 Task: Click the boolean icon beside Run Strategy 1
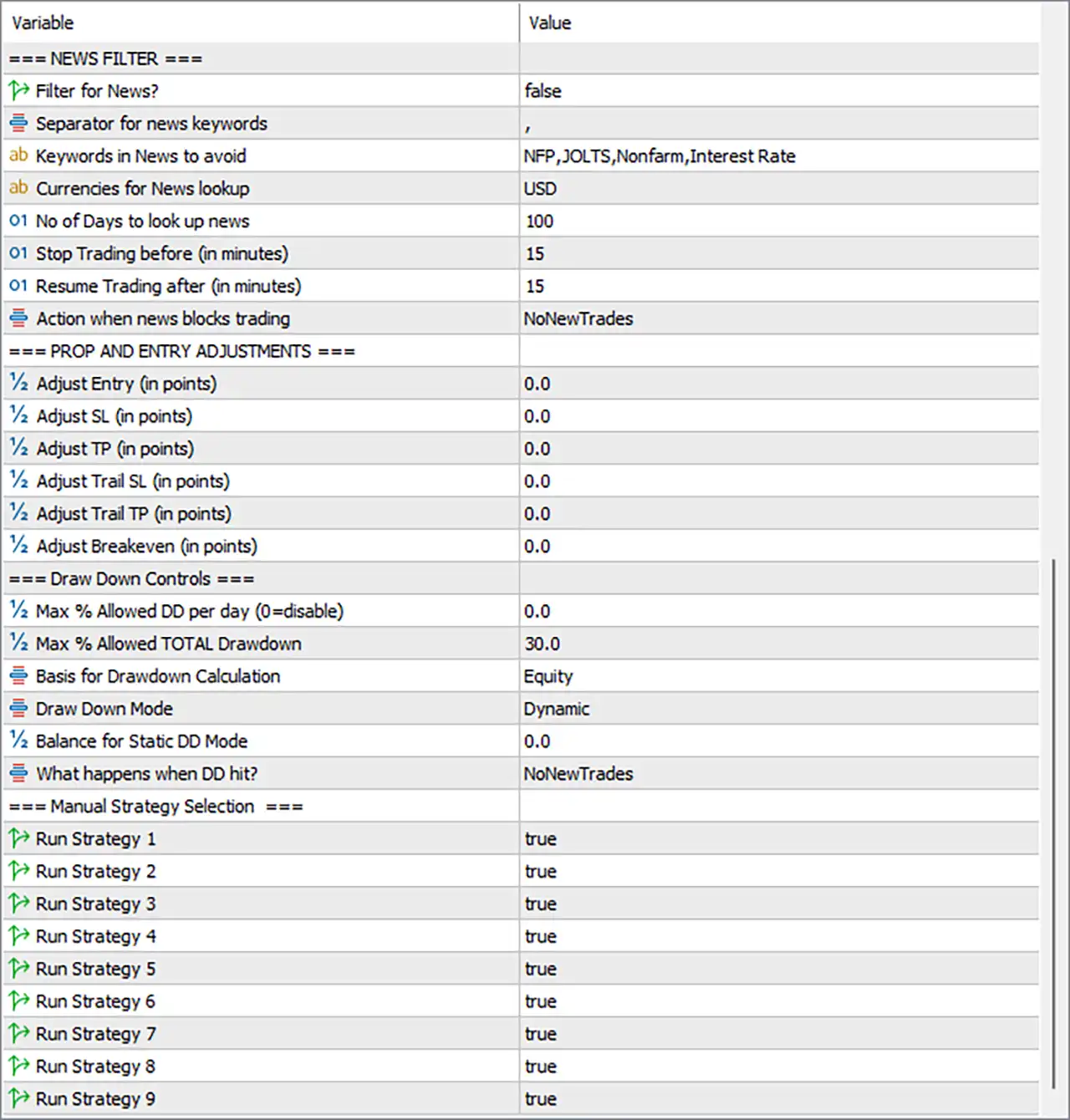[18, 838]
